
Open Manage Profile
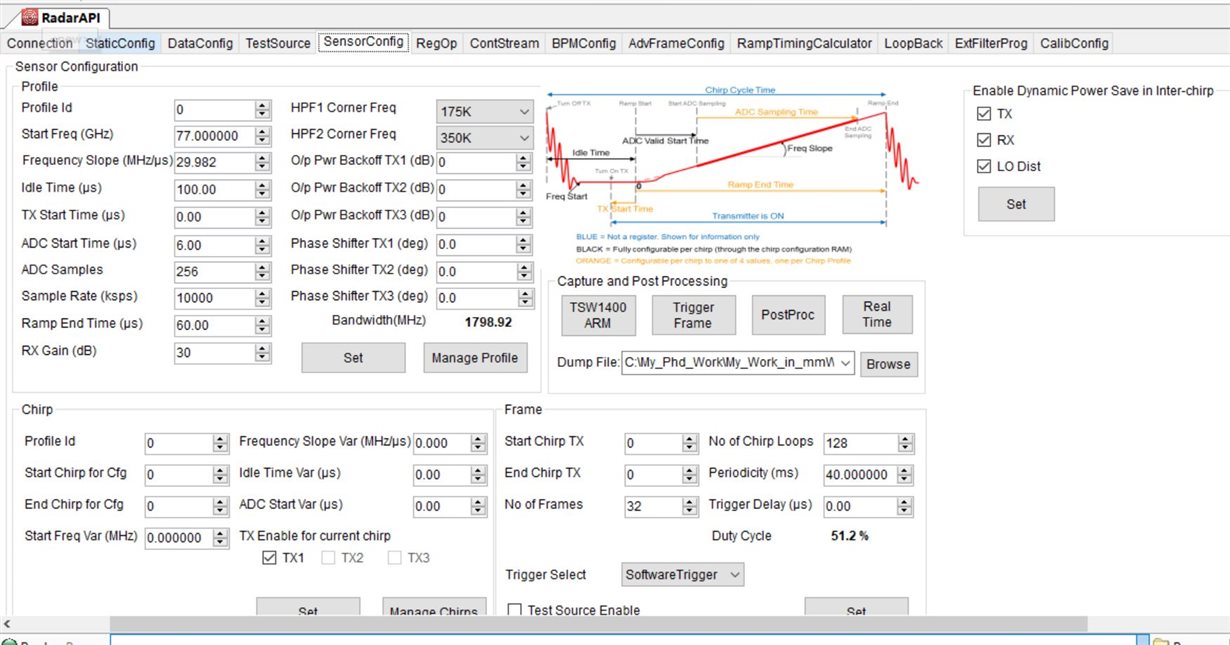475,358
